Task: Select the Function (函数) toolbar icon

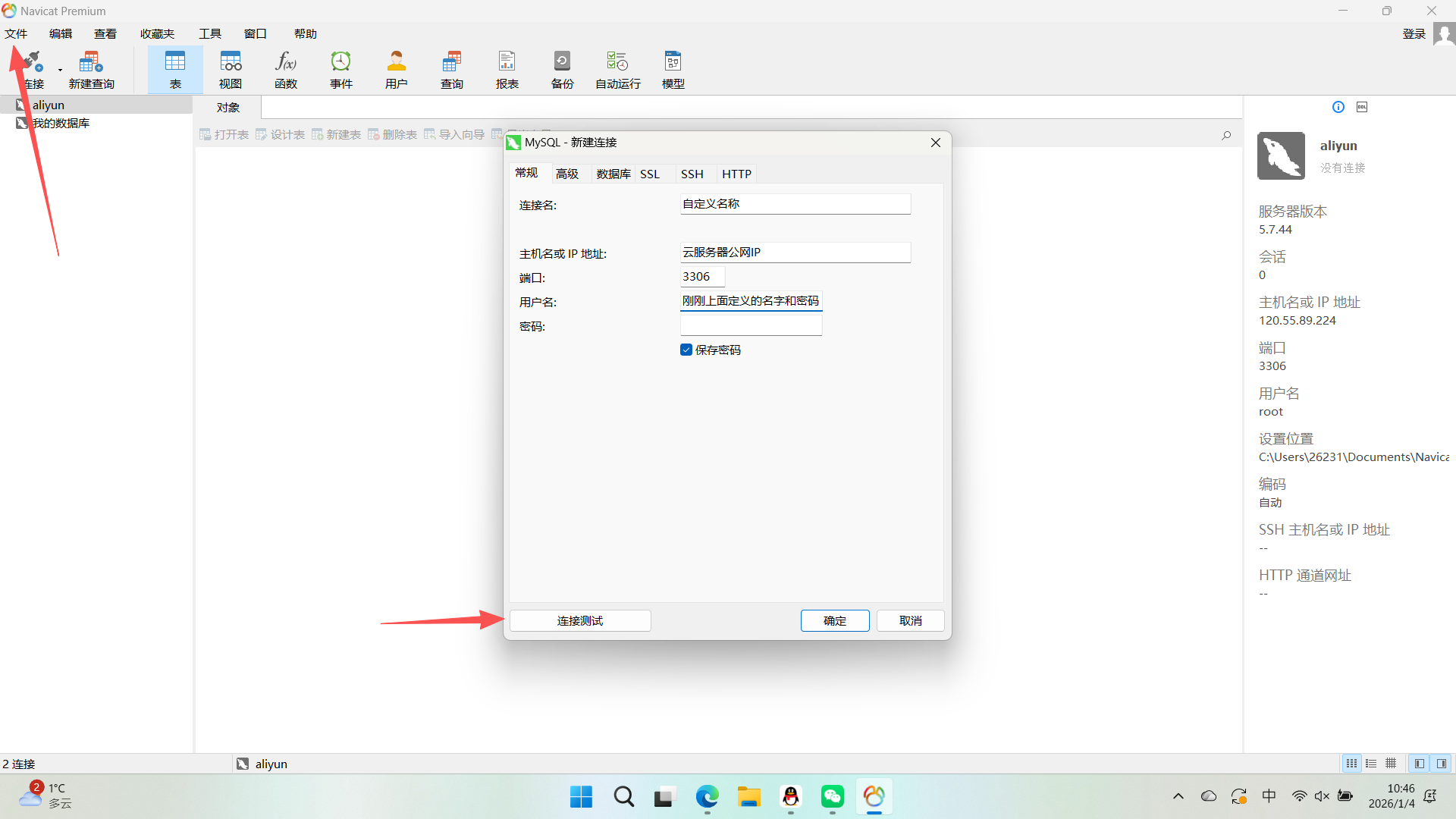Action: [286, 68]
